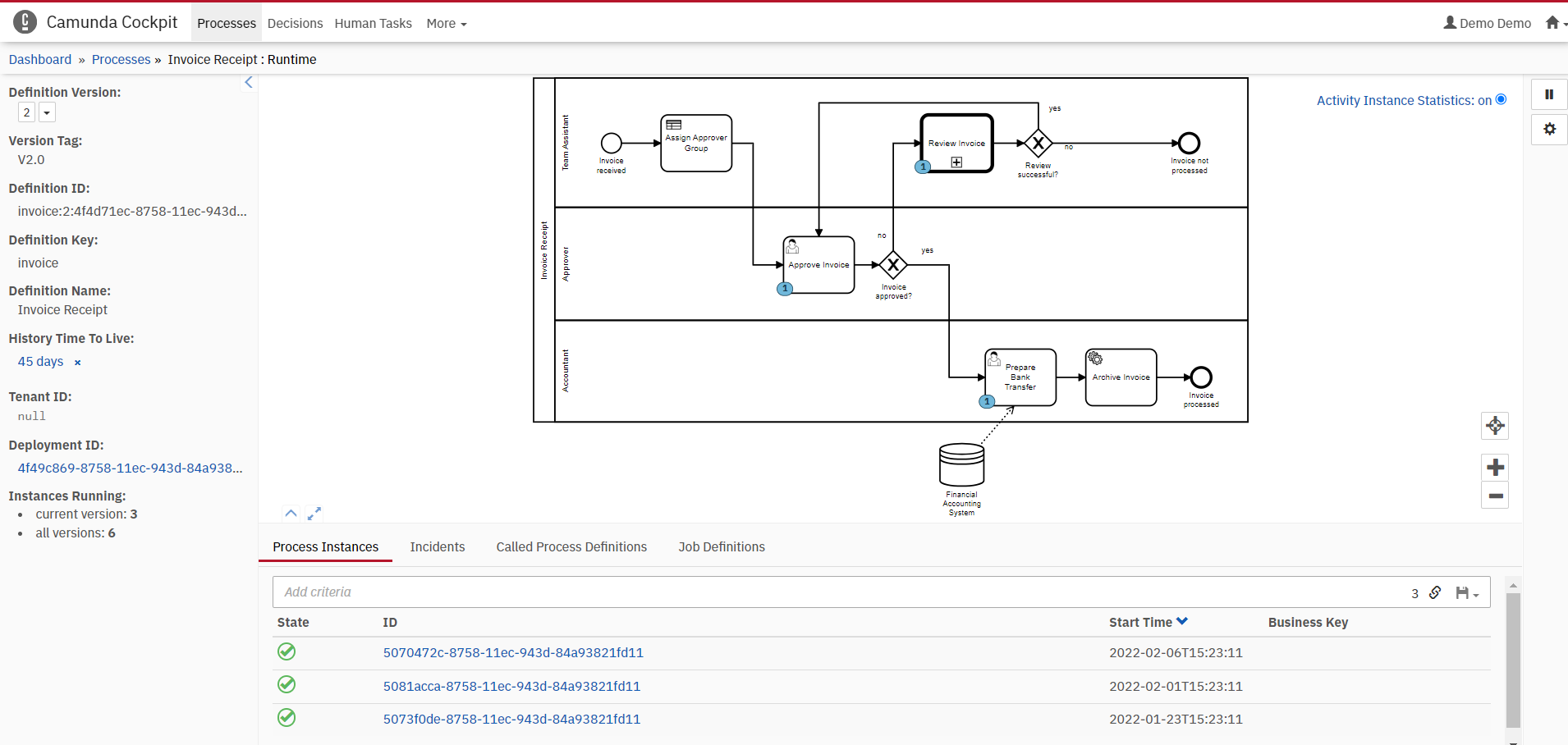Click the home icon in the header
This screenshot has width=1568, height=745.
(x=1552, y=23)
